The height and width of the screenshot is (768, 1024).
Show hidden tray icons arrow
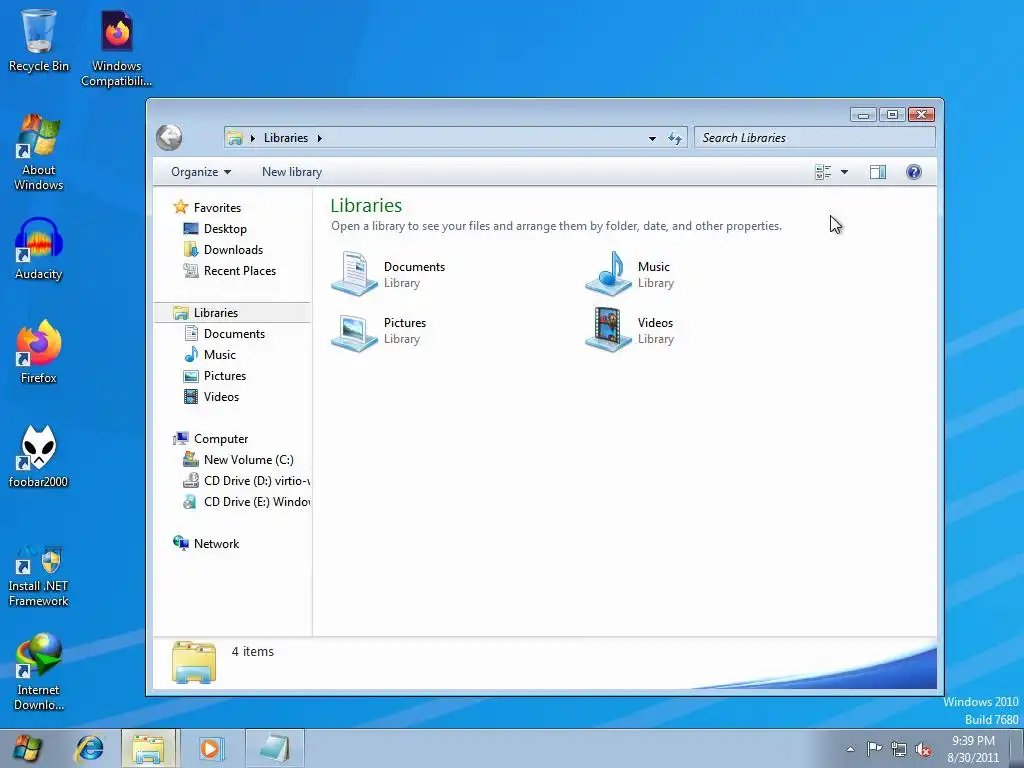pyautogui.click(x=850, y=749)
